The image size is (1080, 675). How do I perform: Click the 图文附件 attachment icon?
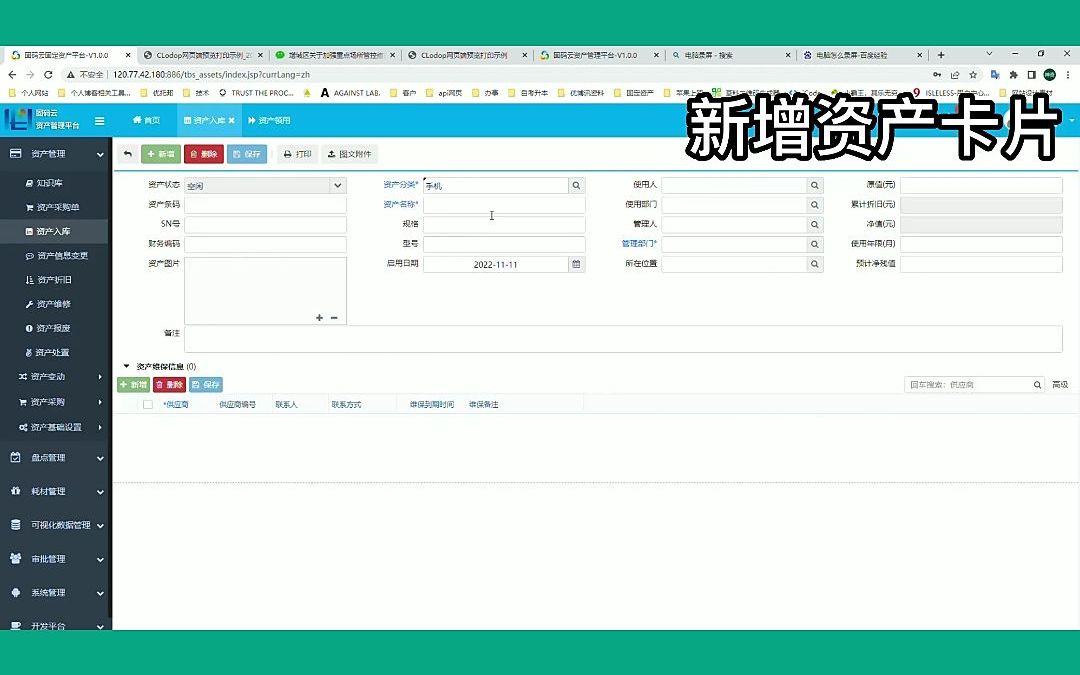[348, 153]
